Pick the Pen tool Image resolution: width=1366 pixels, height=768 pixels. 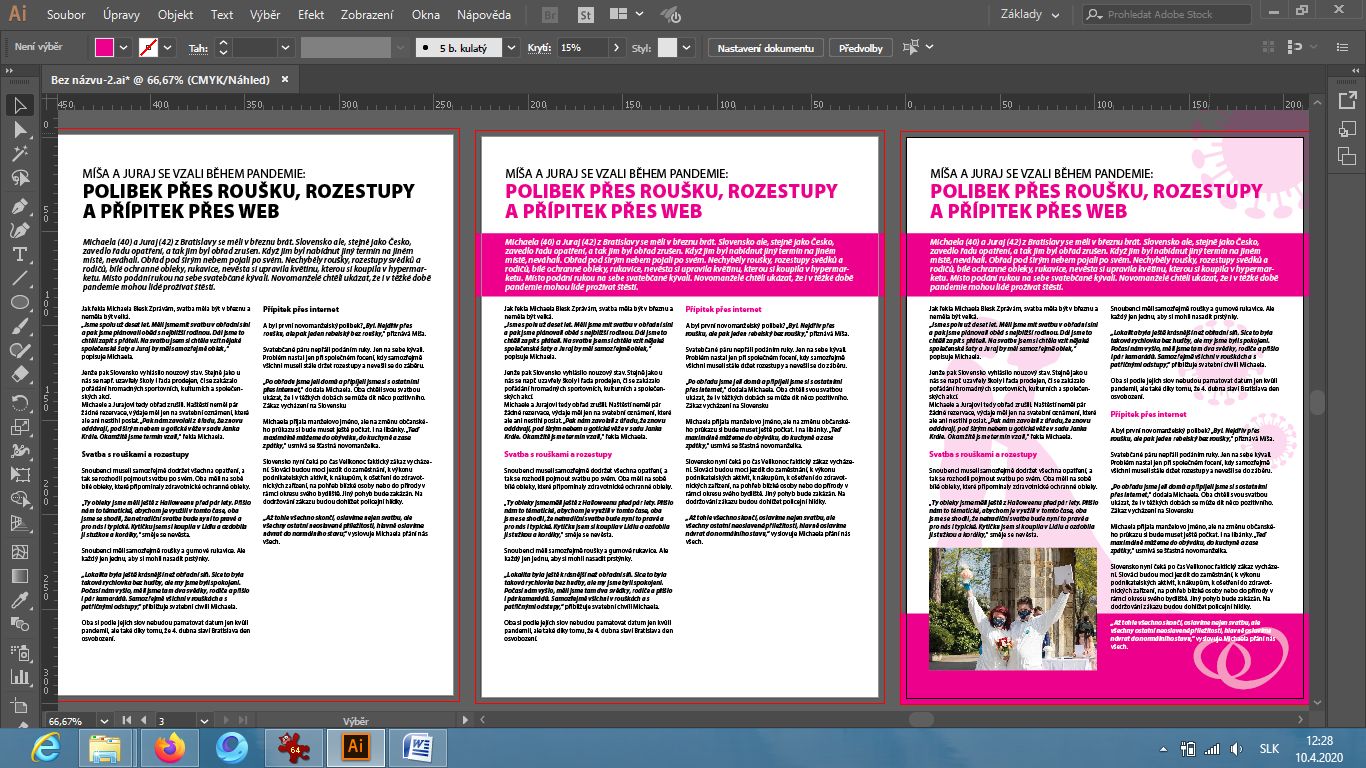[19, 205]
